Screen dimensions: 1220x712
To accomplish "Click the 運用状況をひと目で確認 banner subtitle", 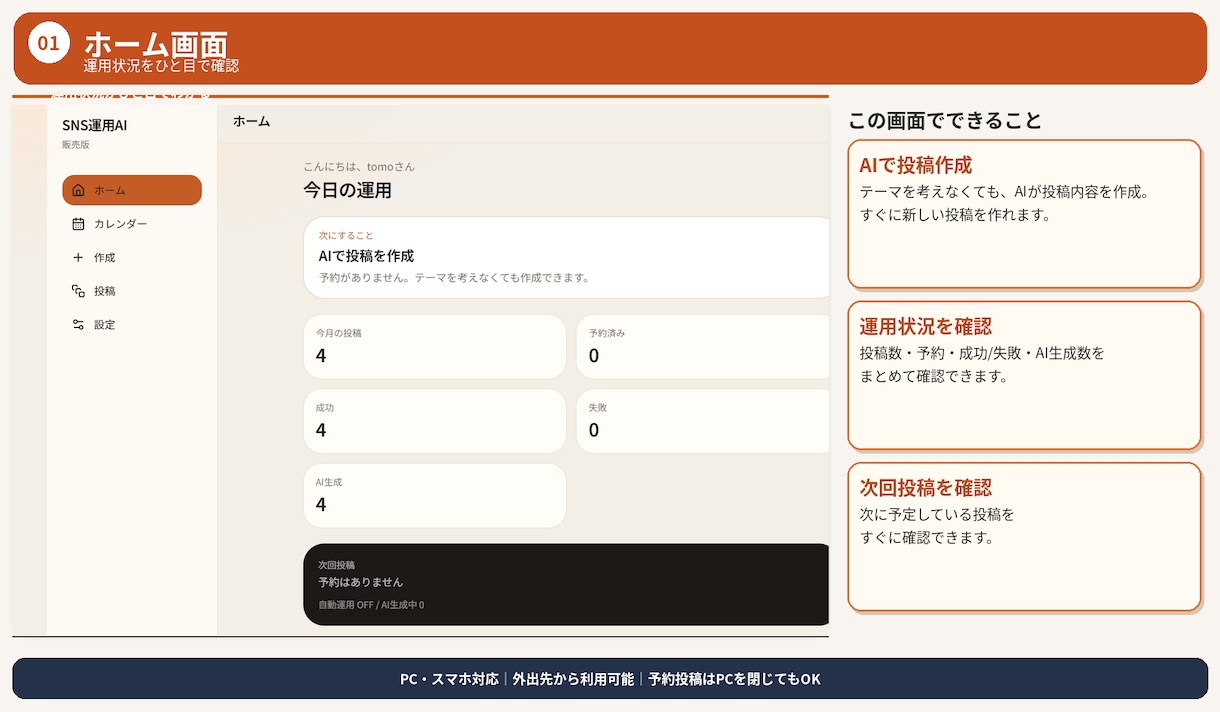I will (x=162, y=66).
